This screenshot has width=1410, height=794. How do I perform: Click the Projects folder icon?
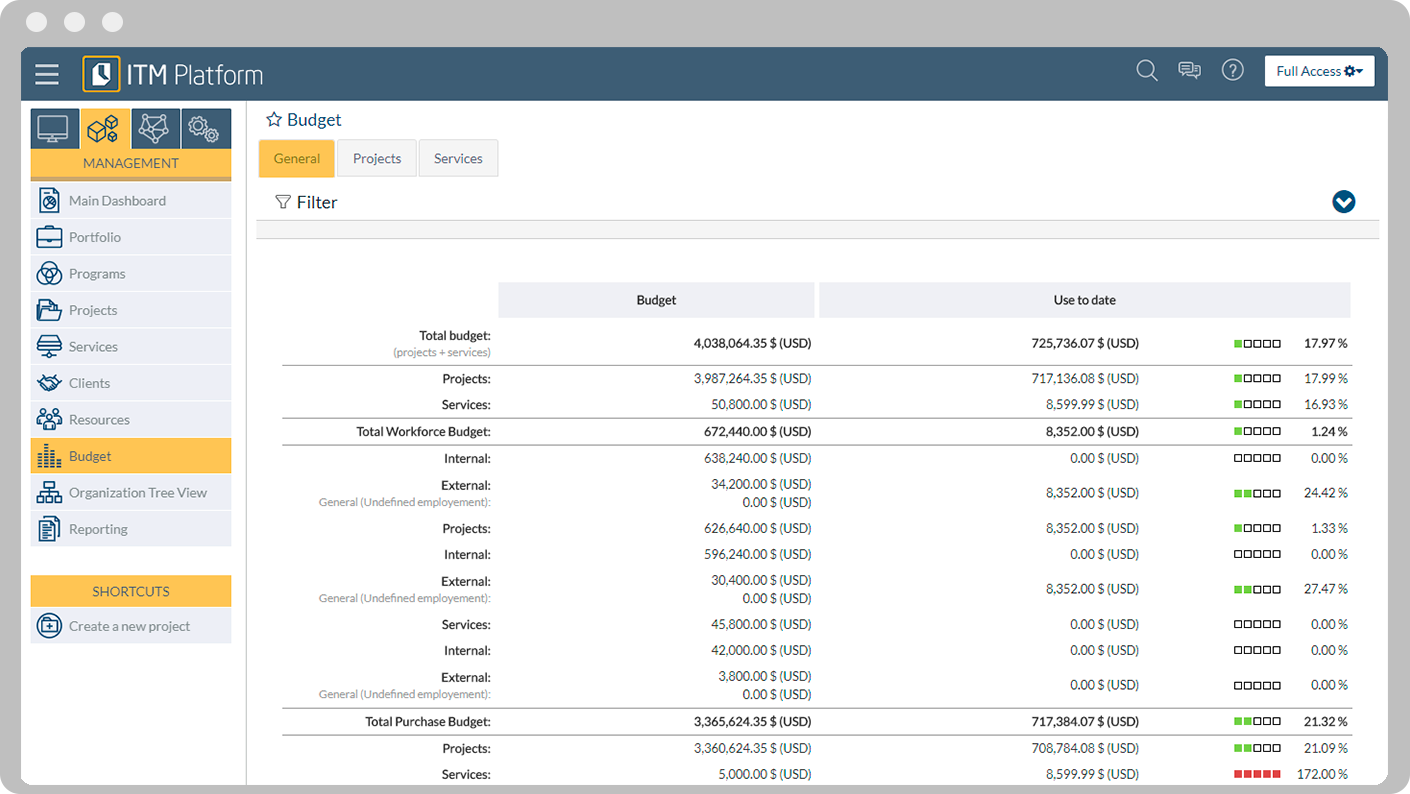(x=49, y=310)
